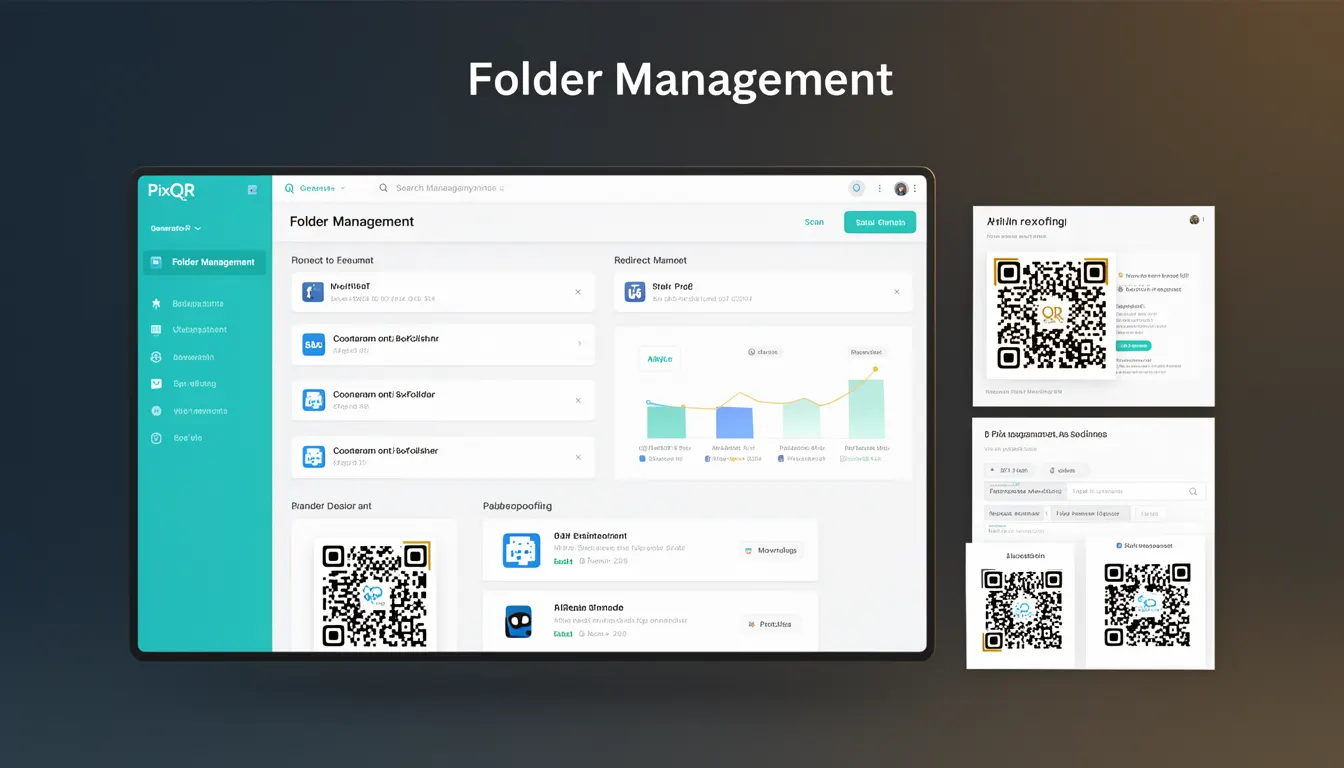The height and width of the screenshot is (768, 1344).
Task: Click the Facebook icon in the first list row
Action: point(313,292)
